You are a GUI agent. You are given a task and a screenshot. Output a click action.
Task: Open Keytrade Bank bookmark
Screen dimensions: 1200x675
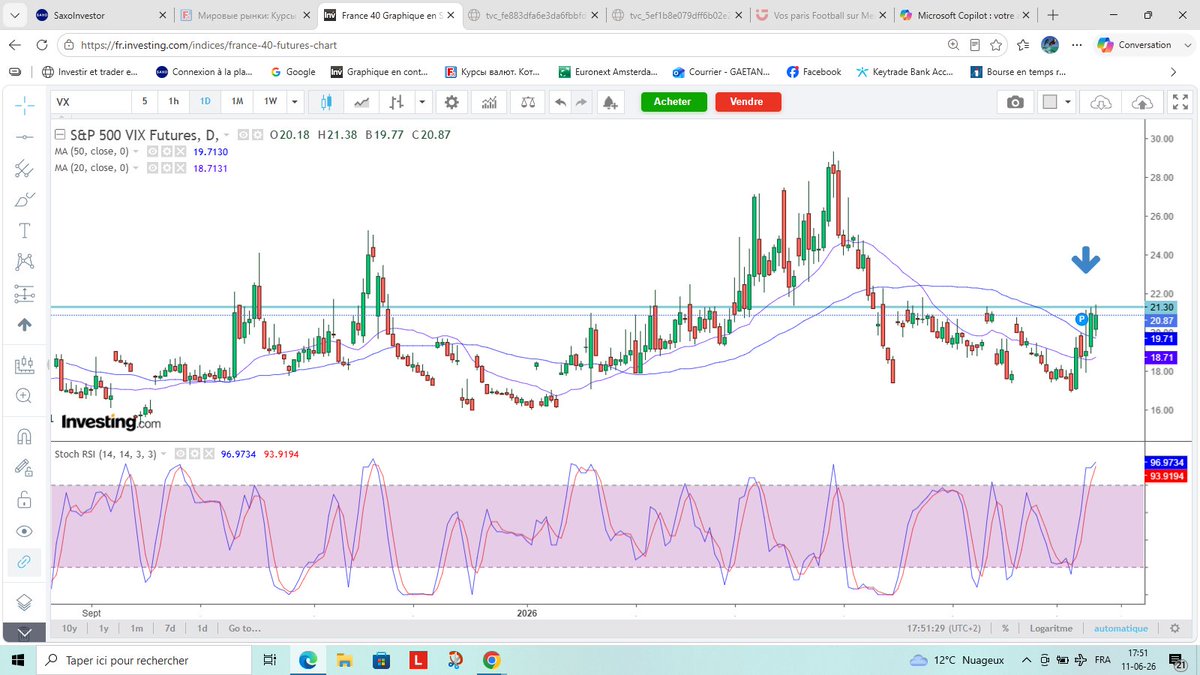[907, 72]
